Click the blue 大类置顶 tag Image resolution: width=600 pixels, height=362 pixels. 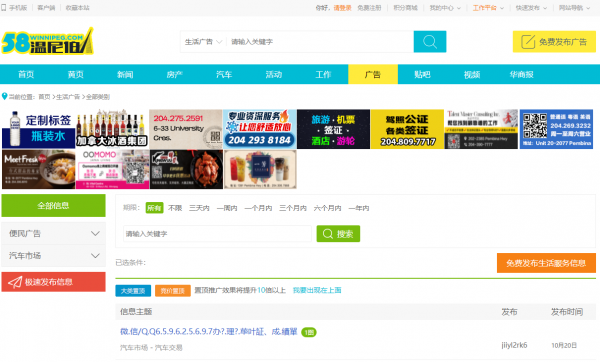(x=133, y=291)
